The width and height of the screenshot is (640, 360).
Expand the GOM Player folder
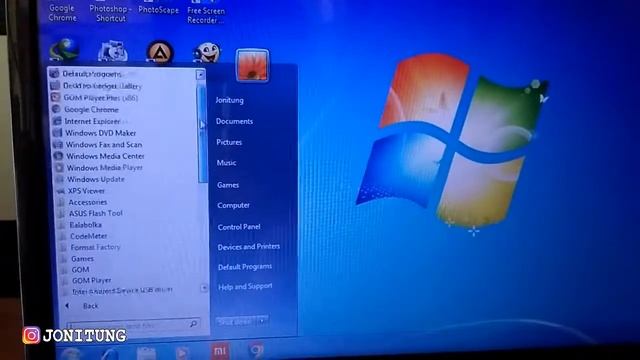point(91,280)
